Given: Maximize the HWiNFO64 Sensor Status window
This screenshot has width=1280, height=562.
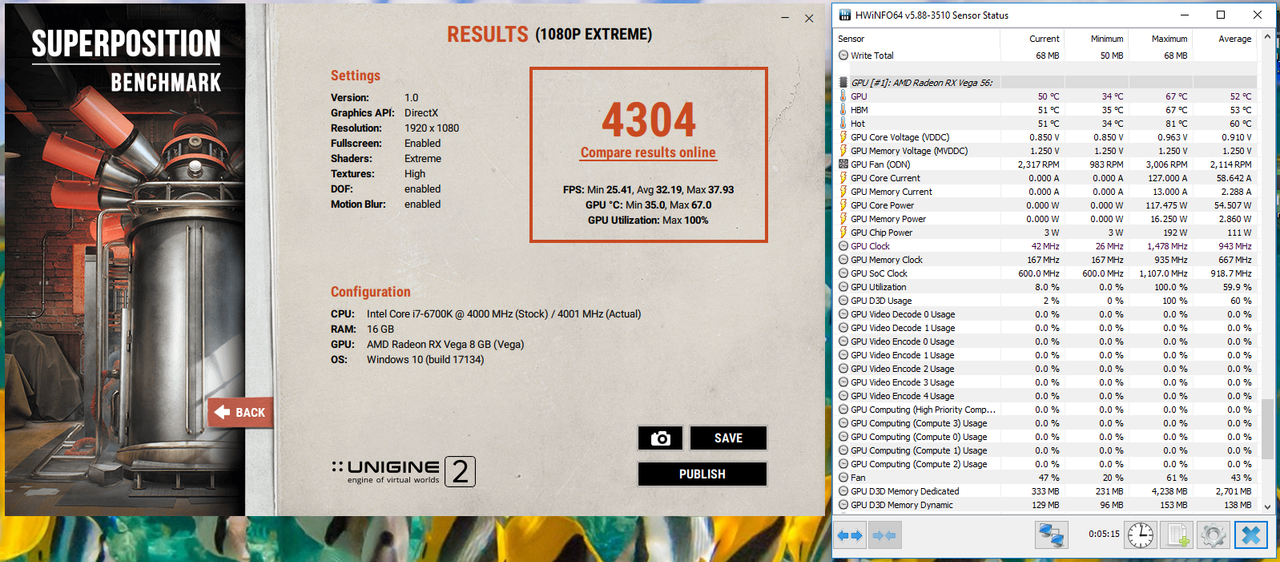Looking at the screenshot, I should 1221,15.
